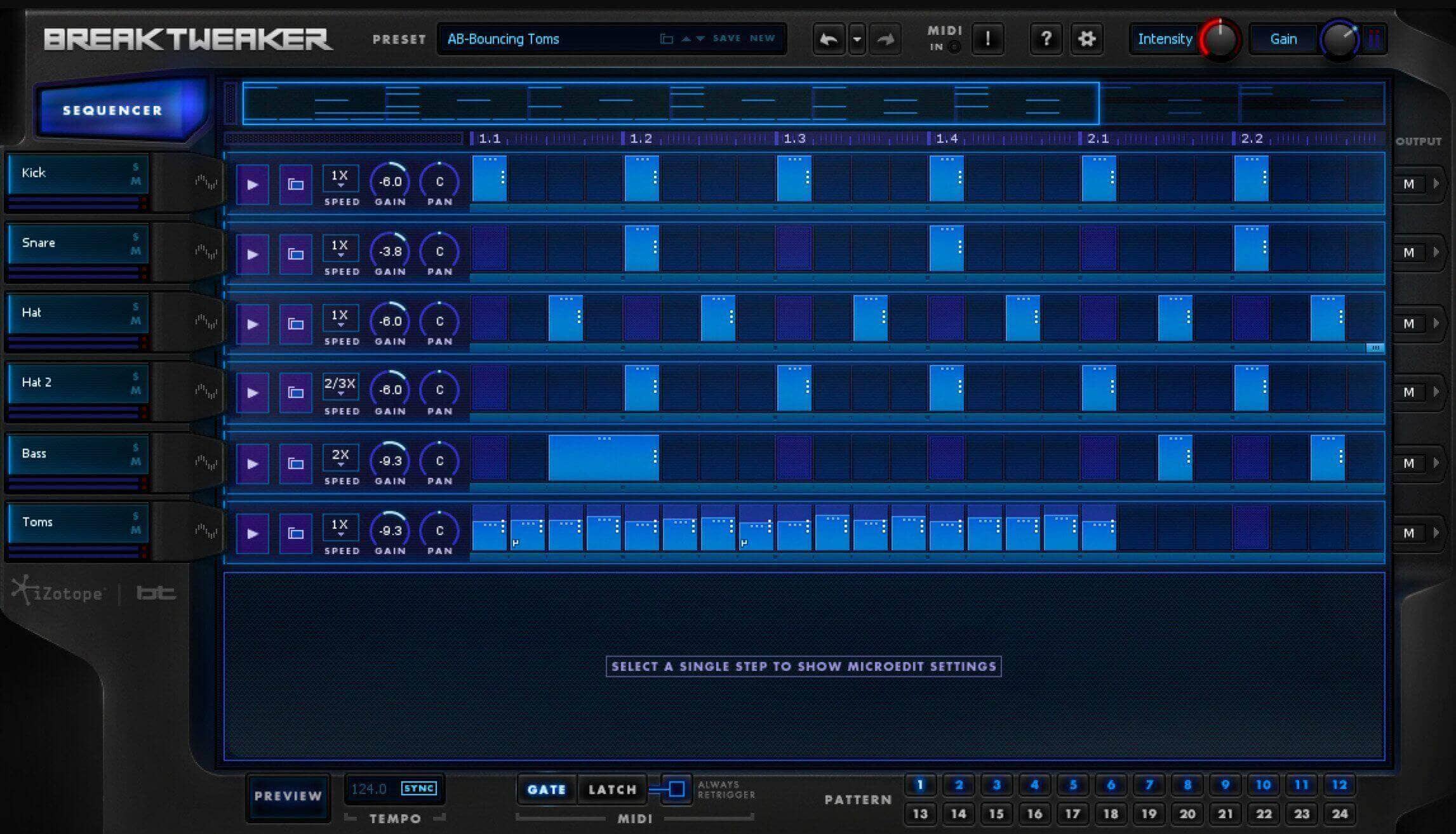Open Snare speed dropdown
1456x834 pixels.
340,248
